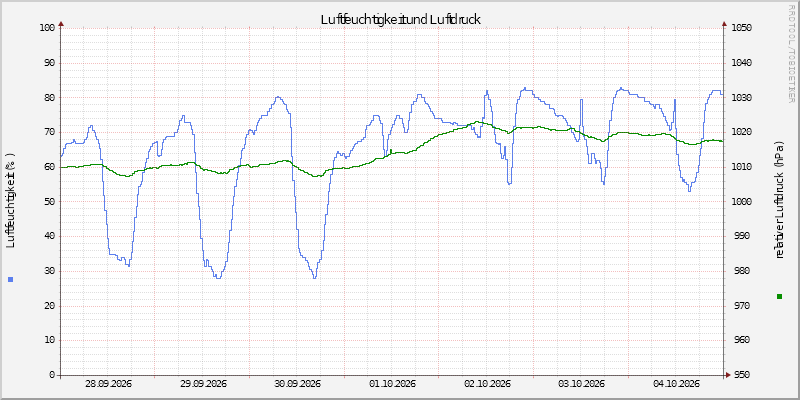Click the right axis value 1050
Viewport: 800px width, 400px height.
pyautogui.click(x=741, y=28)
